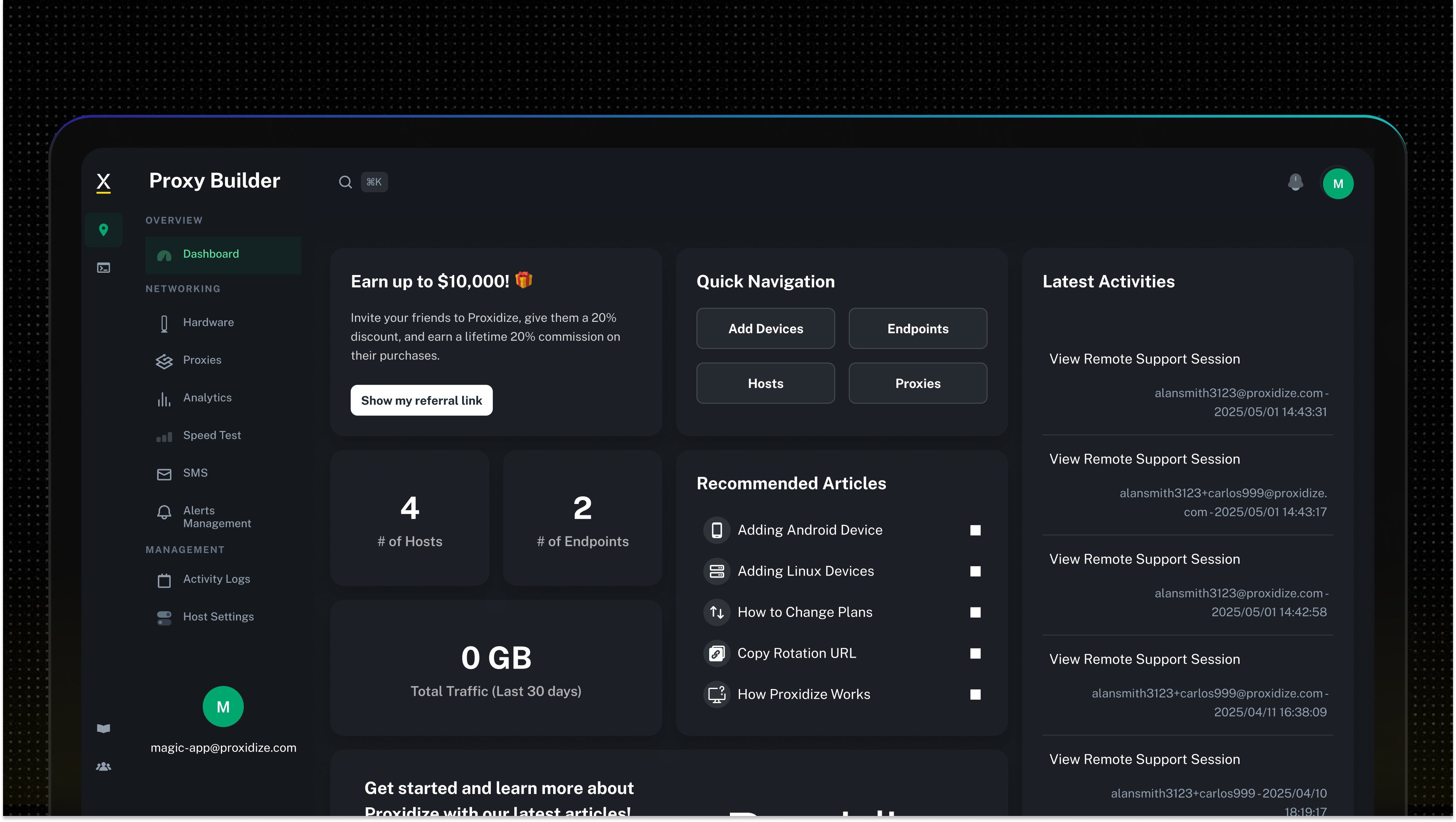Click the Activity Logs calendar icon
Screen dimensions: 1456x822
pos(164,581)
